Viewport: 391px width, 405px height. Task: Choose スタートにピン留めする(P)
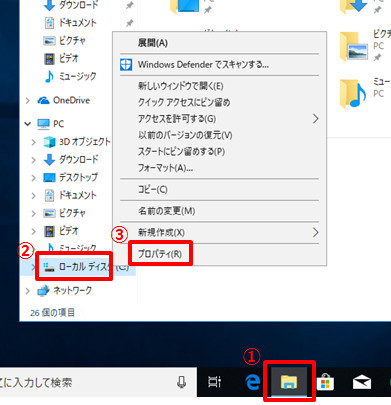pos(219,151)
